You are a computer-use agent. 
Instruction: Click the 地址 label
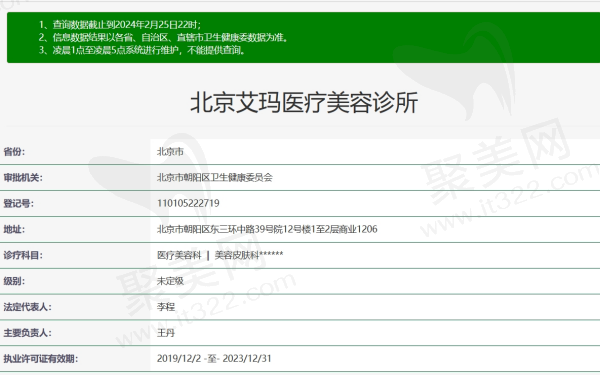coord(14,230)
